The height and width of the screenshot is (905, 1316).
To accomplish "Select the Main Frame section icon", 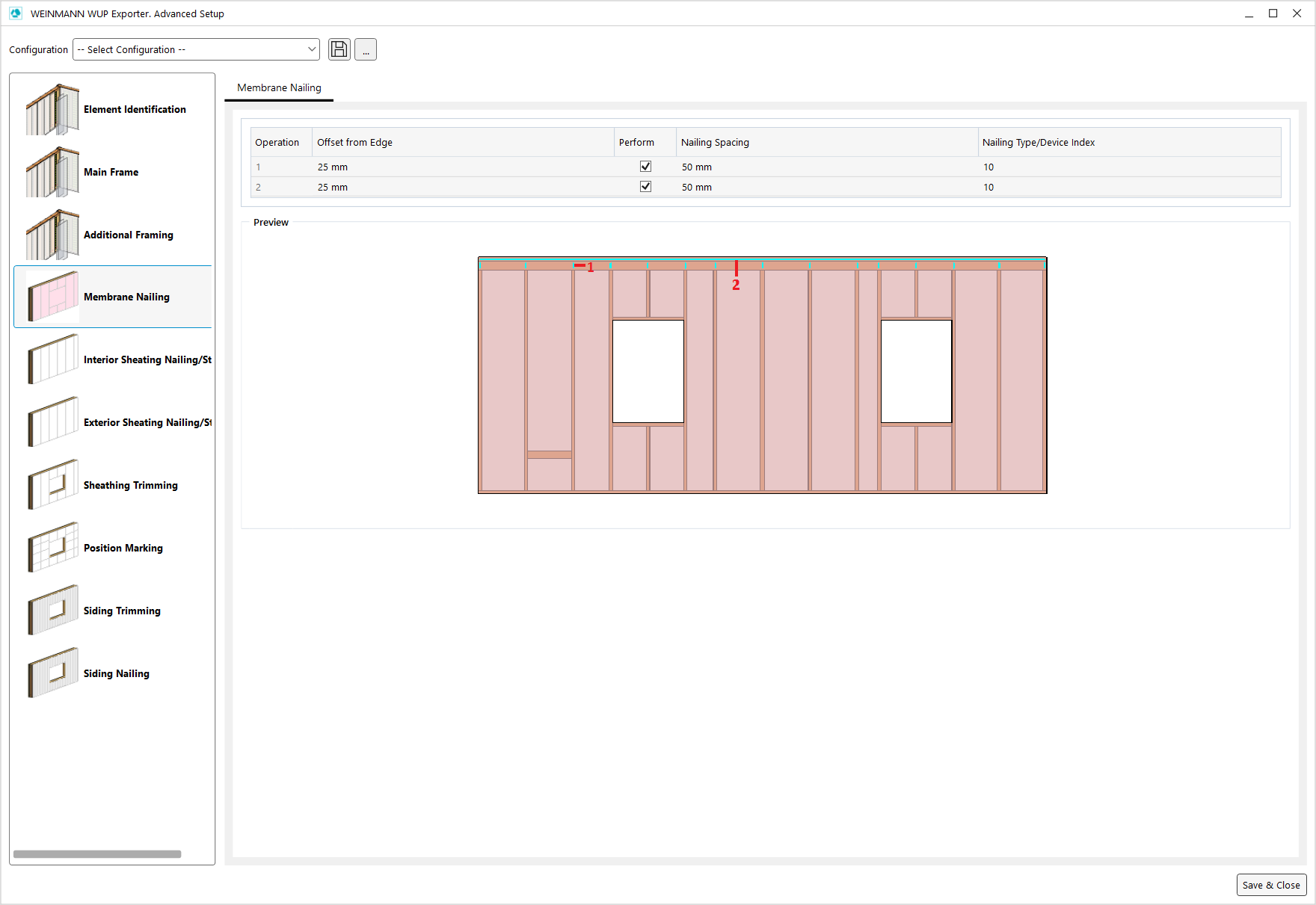I will tap(52, 173).
